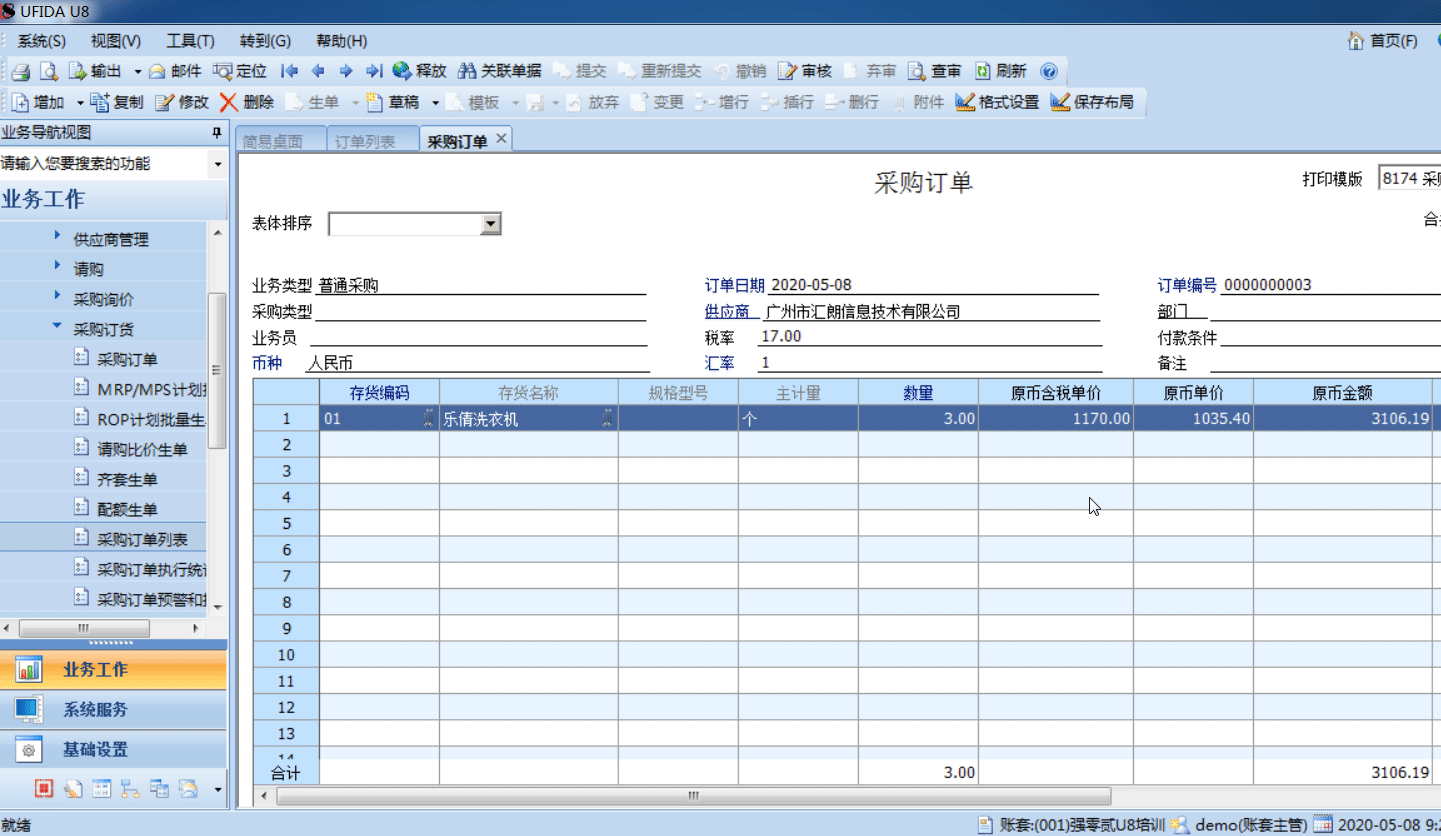Expand the 供应商管理 tree node
1441x836 pixels.
point(56,237)
